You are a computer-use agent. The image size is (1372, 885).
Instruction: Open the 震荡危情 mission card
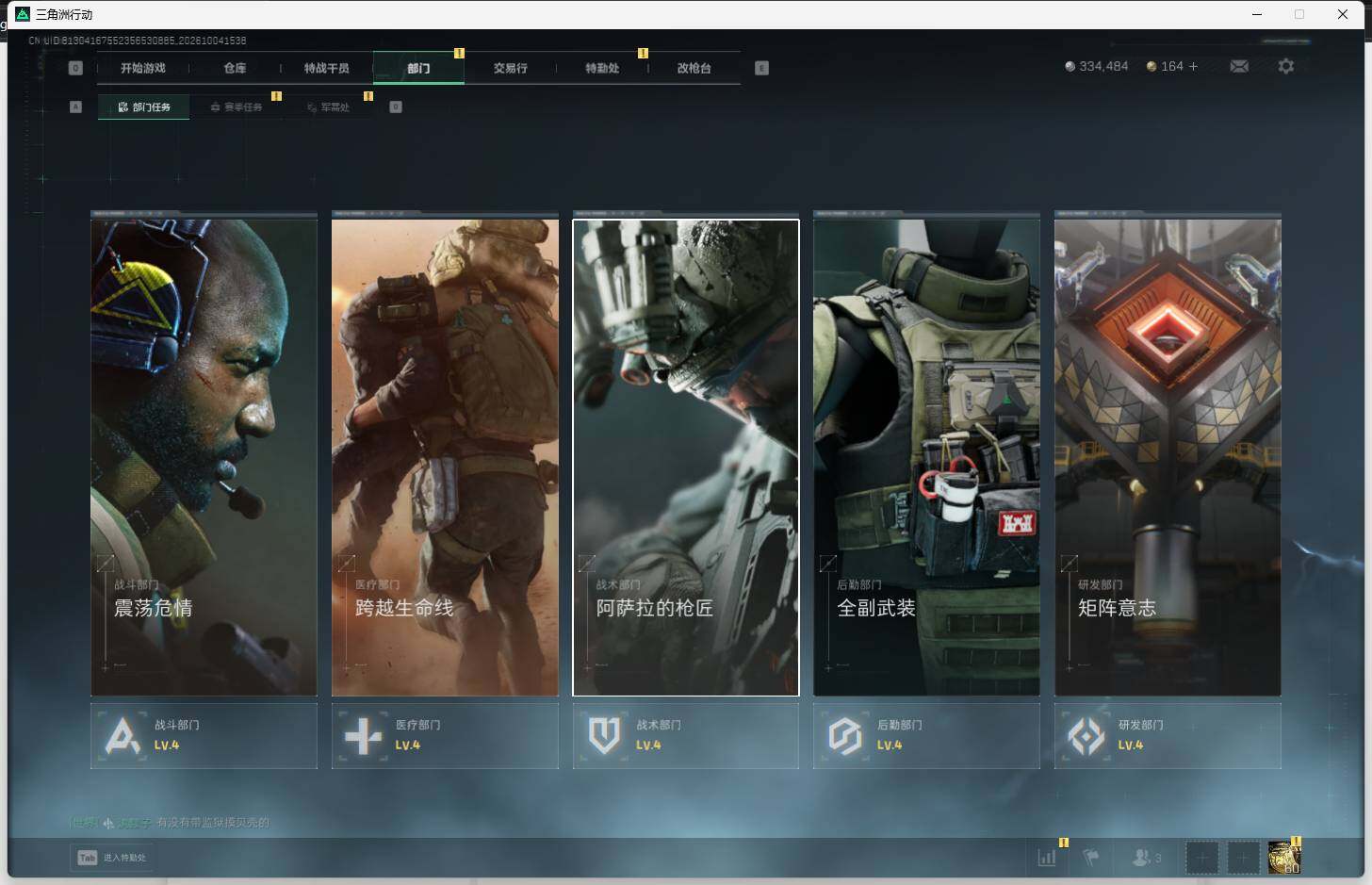[x=204, y=457]
